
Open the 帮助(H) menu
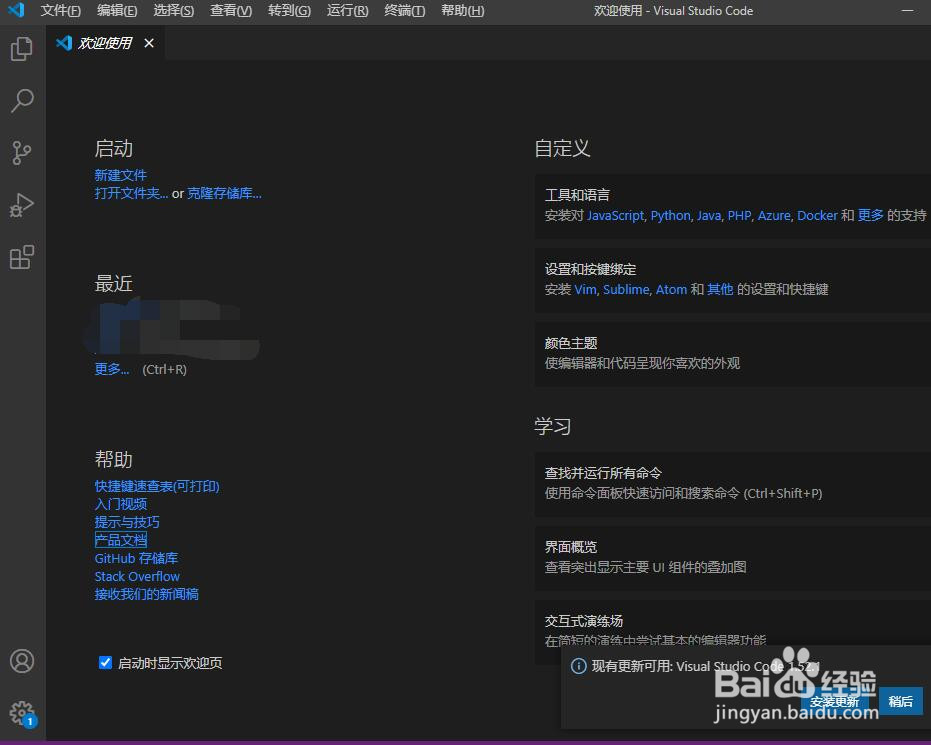[x=463, y=11]
